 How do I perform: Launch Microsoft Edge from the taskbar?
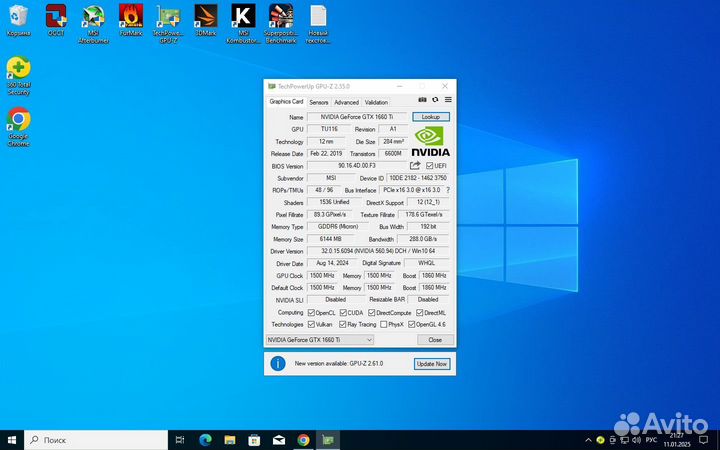point(205,440)
